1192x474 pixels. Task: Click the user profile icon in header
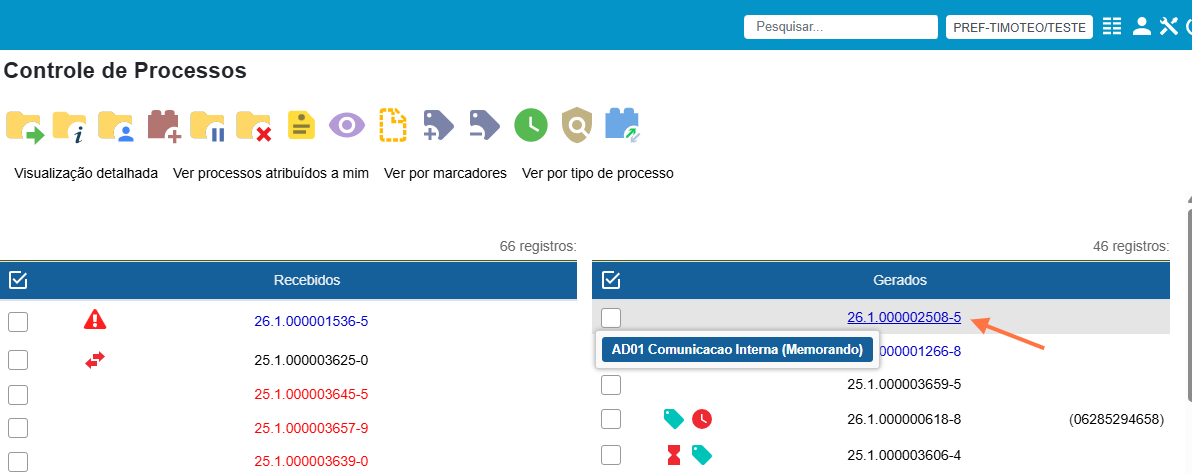[x=1141, y=27]
